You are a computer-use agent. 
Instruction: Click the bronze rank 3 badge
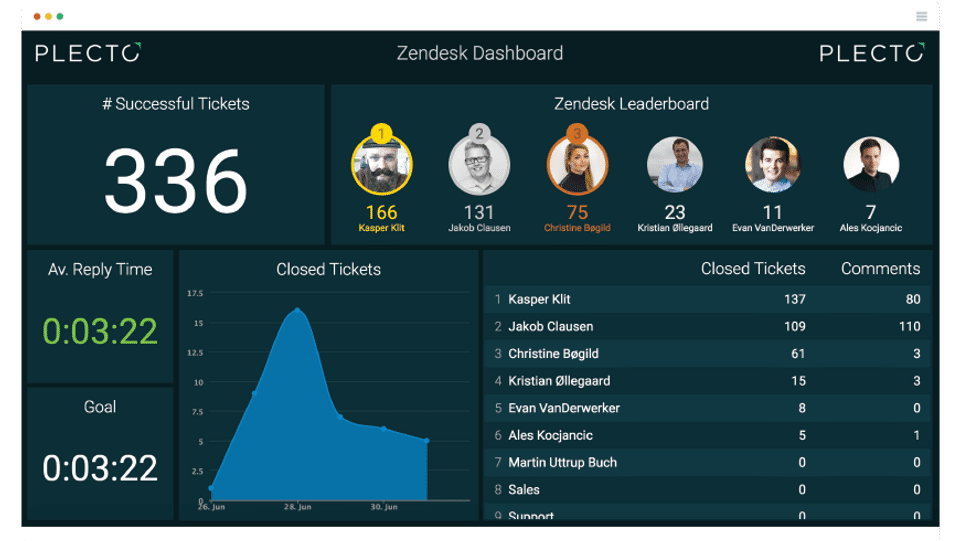click(577, 133)
